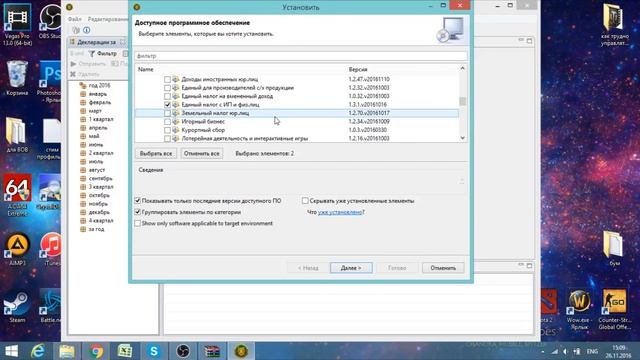Toggle Группировать элементы по категории checkbox

click(x=138, y=212)
